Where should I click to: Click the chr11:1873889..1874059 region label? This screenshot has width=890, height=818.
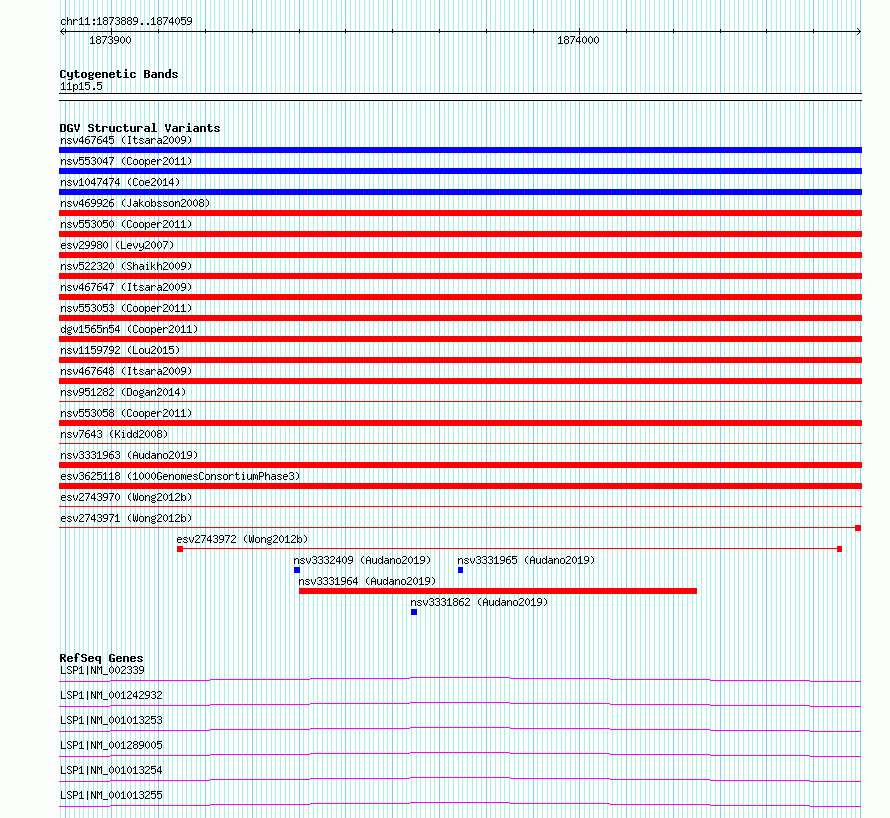126,22
